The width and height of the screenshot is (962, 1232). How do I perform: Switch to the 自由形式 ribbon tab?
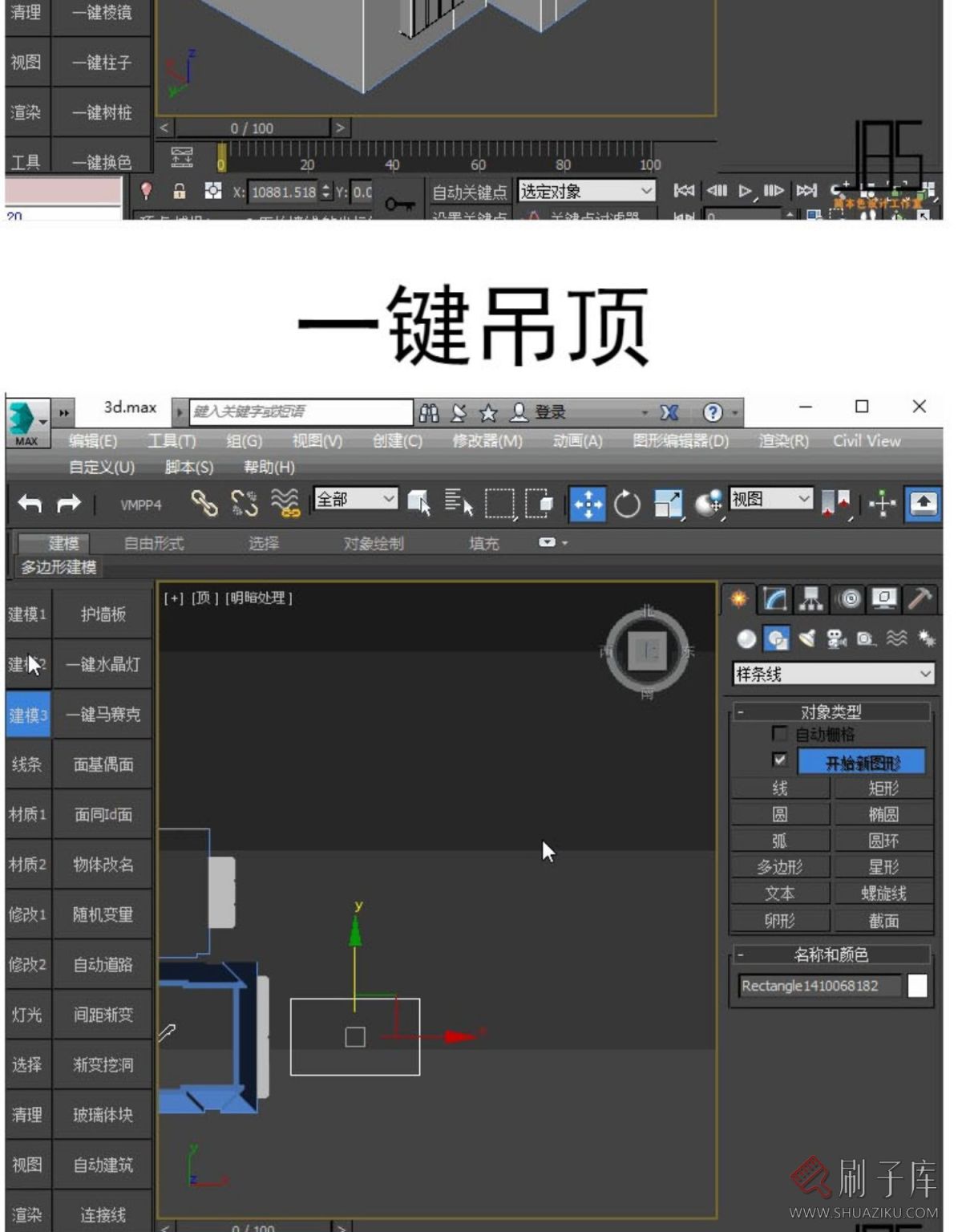click(154, 543)
